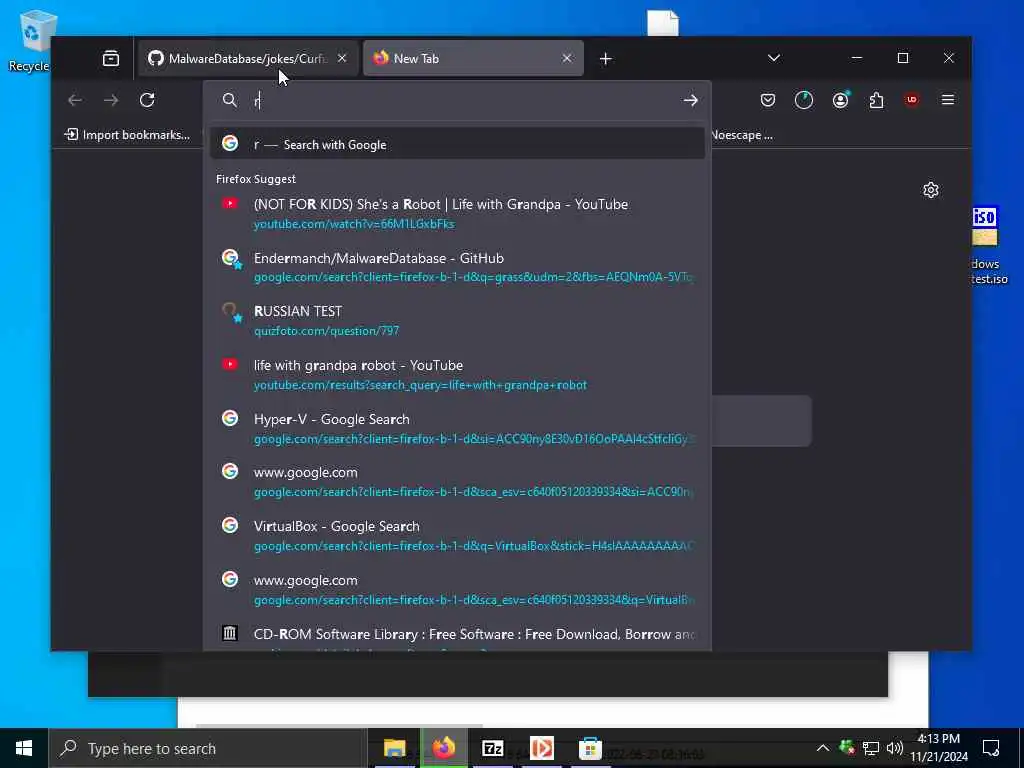This screenshot has width=1024, height=768.
Task: Open Microsoft Store from the taskbar
Action: (590, 748)
